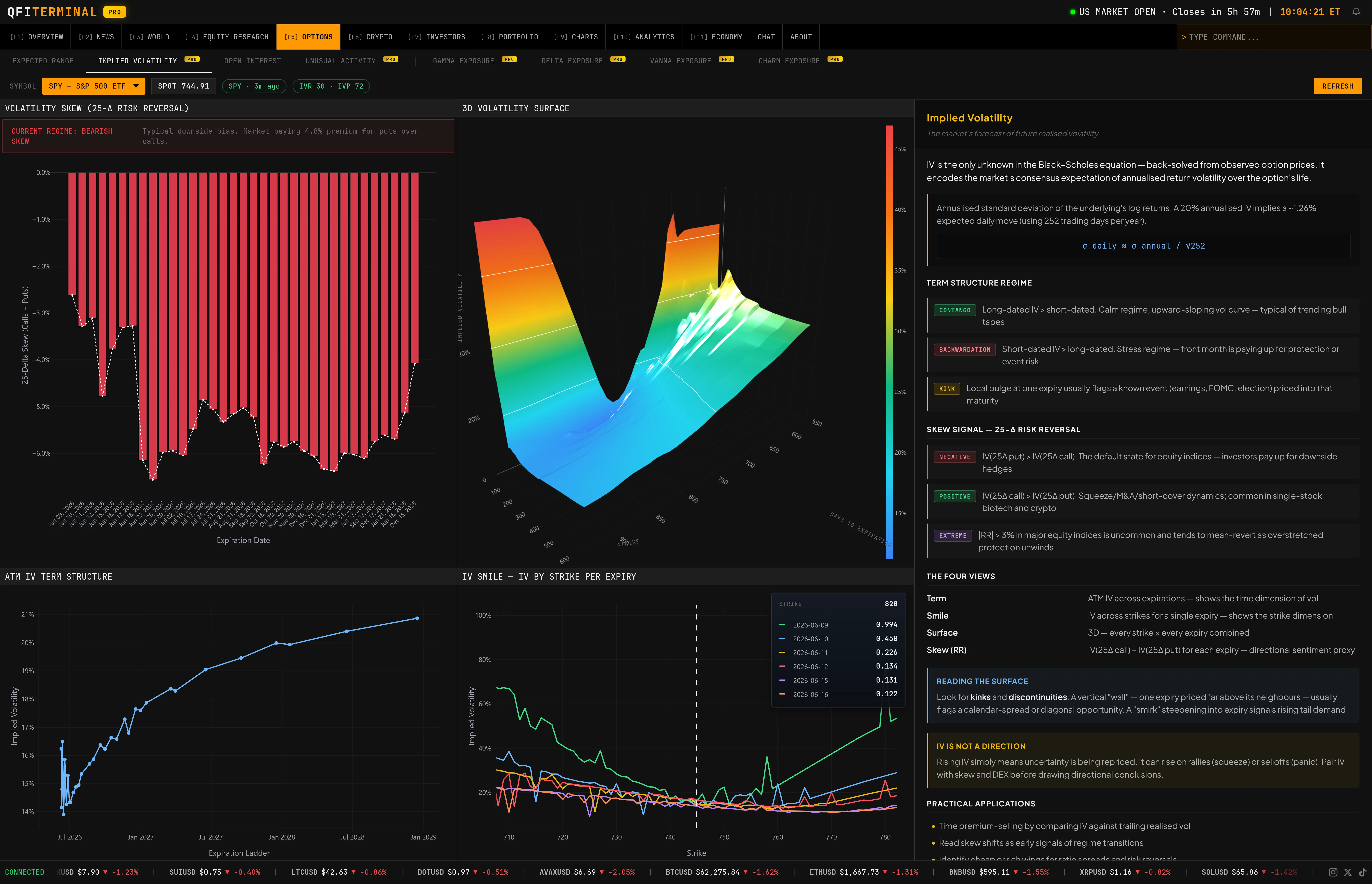Click the last data point on ATM IV term structure
Screen dimensions: 1372x884
[x=417, y=618]
